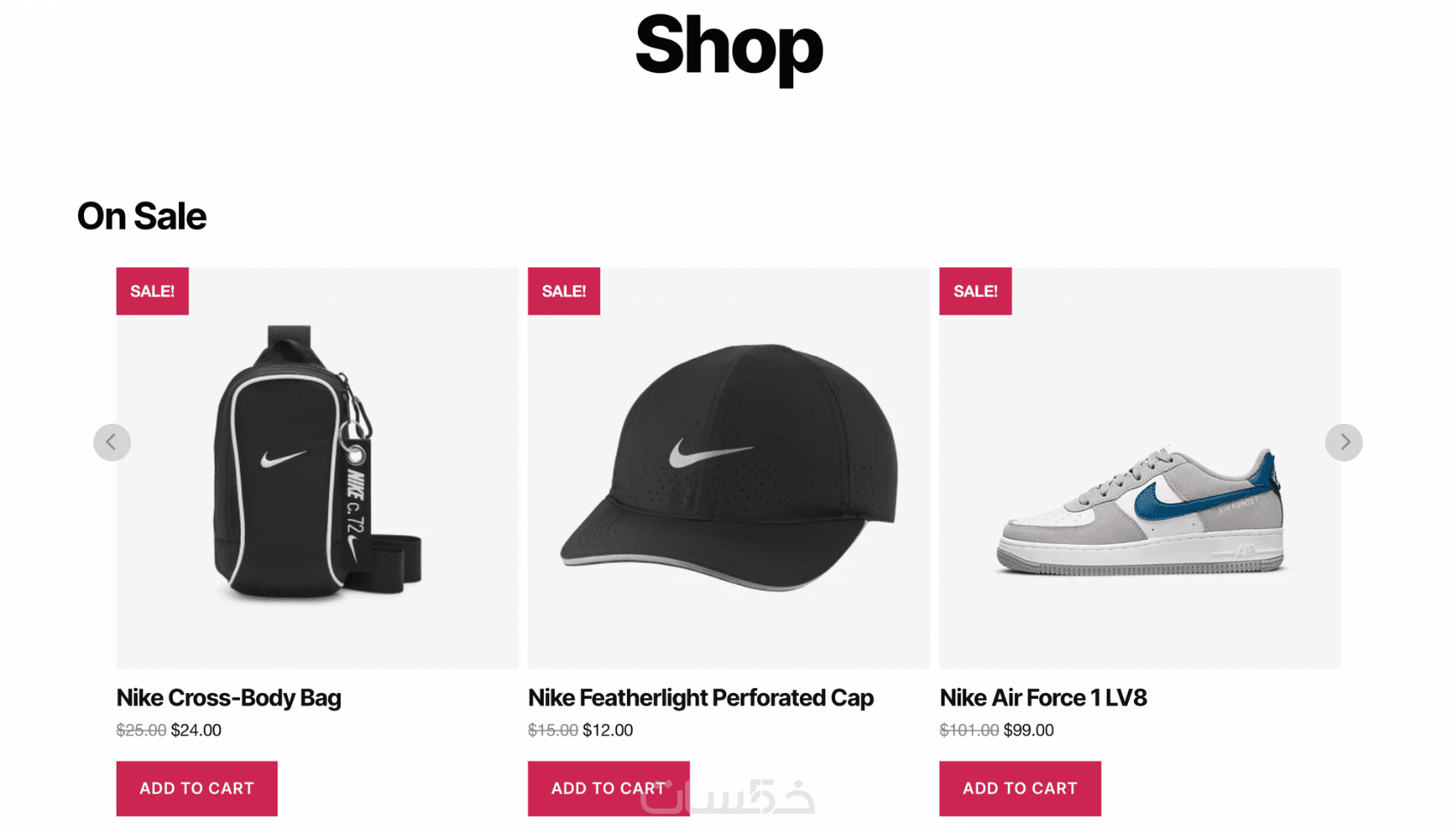This screenshot has height=831, width=1456.
Task: Click the SALE! badge on the Air Force 1
Action: click(976, 291)
